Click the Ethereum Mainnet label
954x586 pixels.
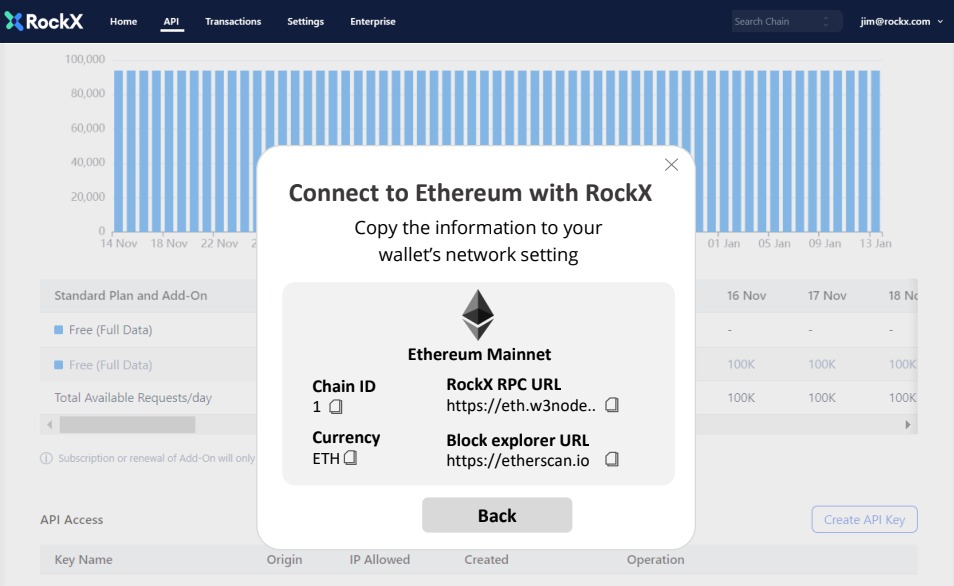pos(479,354)
